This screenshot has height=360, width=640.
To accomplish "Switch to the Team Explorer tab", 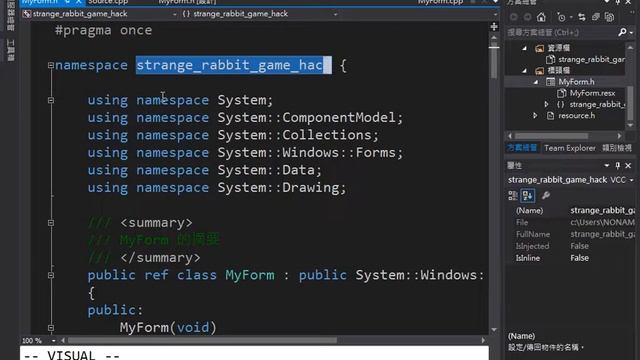I will point(570,148).
